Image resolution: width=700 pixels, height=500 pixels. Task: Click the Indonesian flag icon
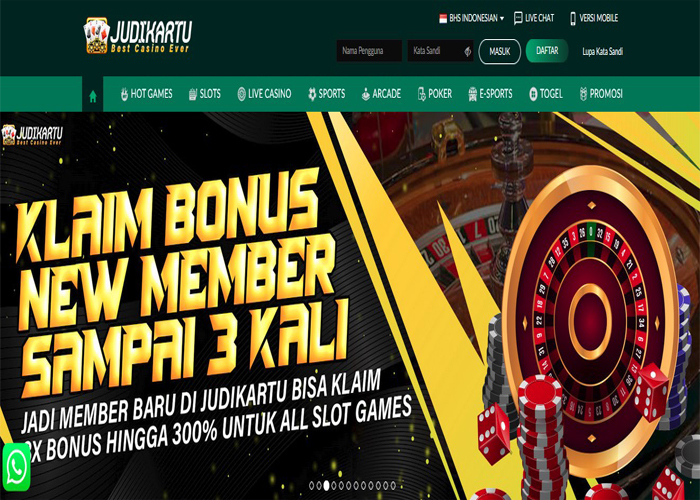point(443,18)
